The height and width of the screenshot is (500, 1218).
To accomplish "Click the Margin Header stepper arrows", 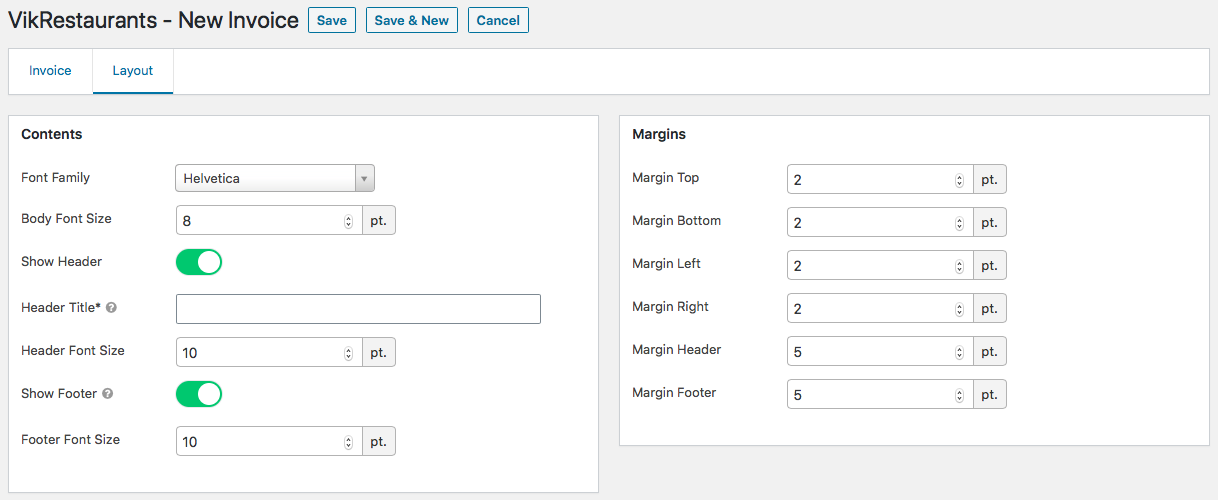I will coord(959,353).
